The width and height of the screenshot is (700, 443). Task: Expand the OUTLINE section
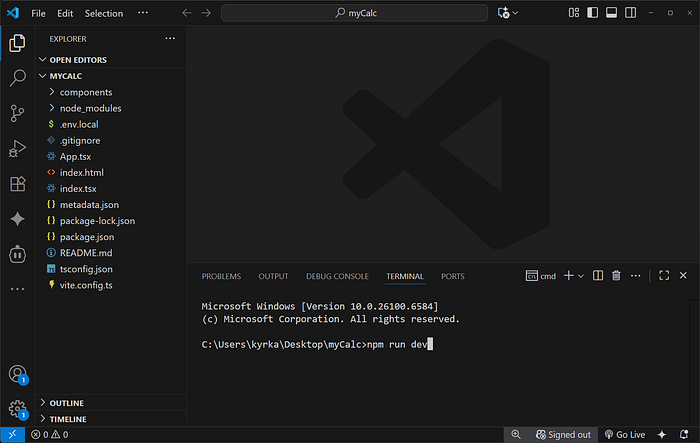coord(111,403)
